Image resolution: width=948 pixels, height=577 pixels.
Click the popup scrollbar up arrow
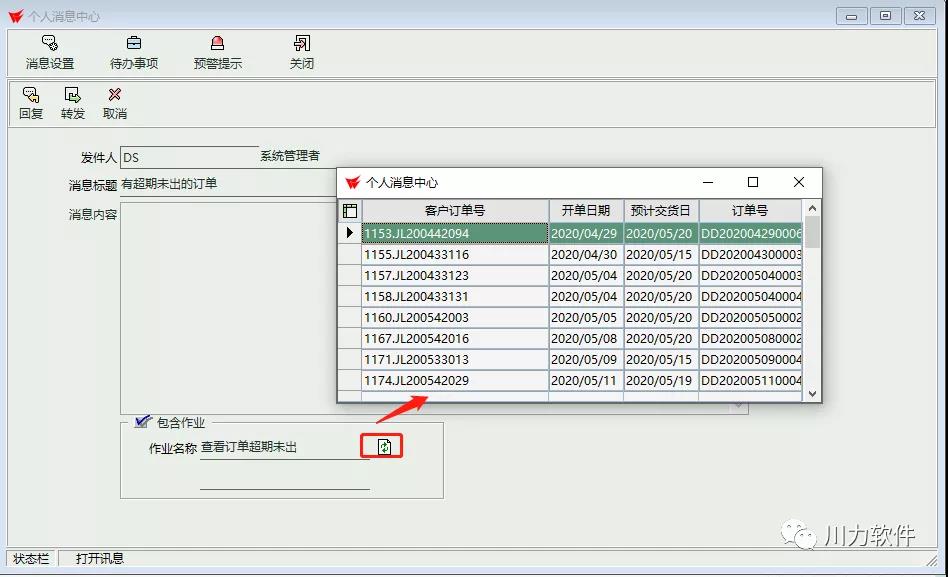point(813,208)
